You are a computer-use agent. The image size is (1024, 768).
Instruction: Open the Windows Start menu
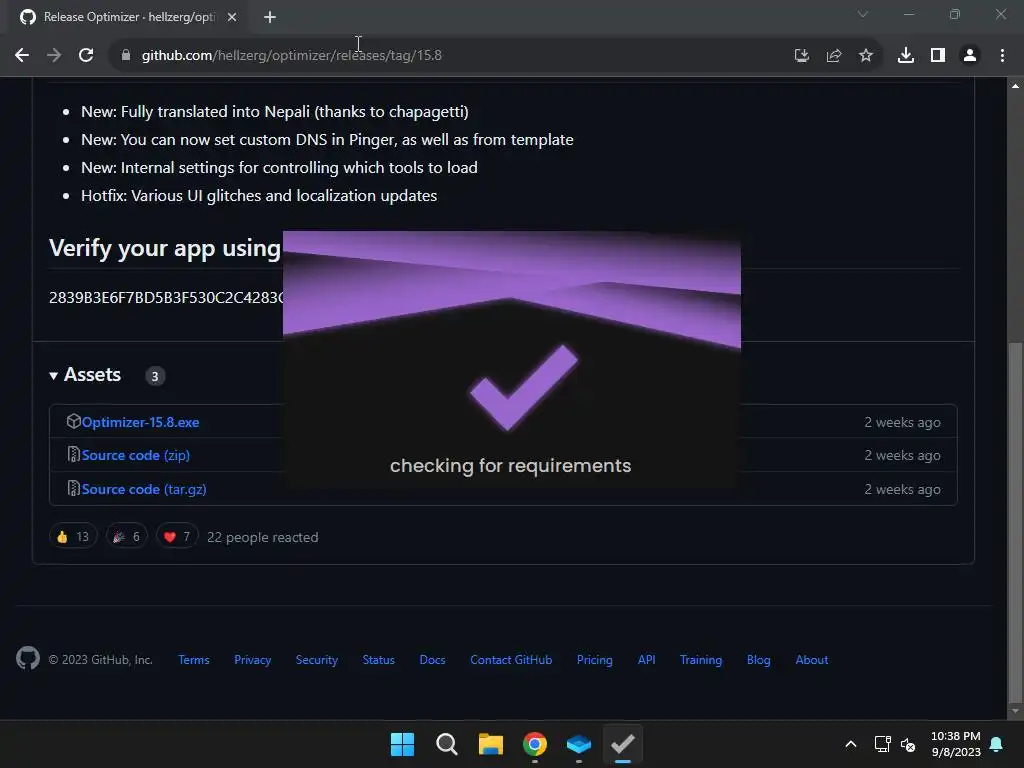coord(402,744)
